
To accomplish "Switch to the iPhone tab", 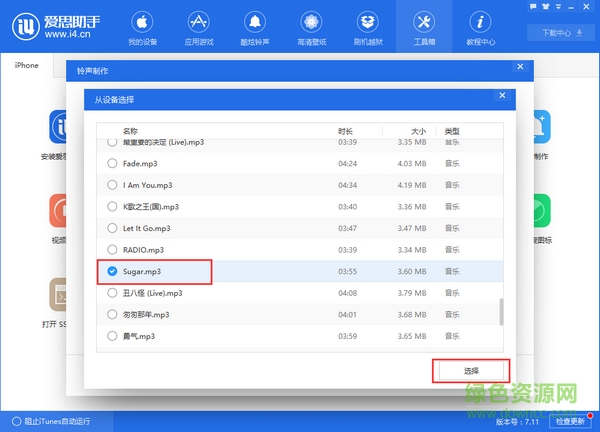I will pos(26,66).
